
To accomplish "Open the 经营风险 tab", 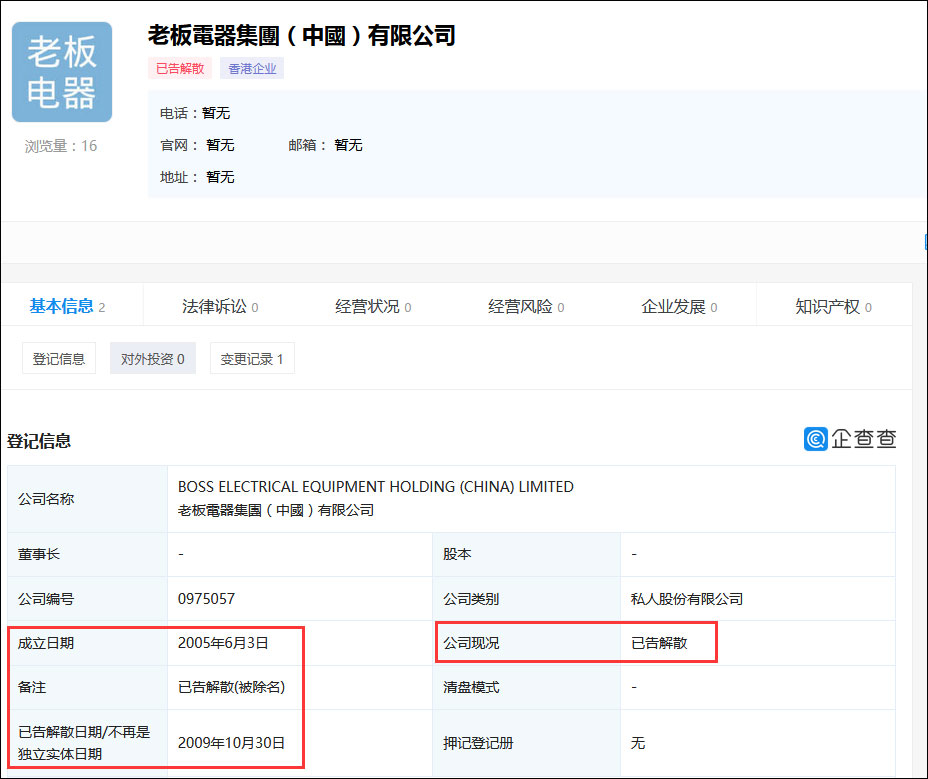I will [x=526, y=307].
